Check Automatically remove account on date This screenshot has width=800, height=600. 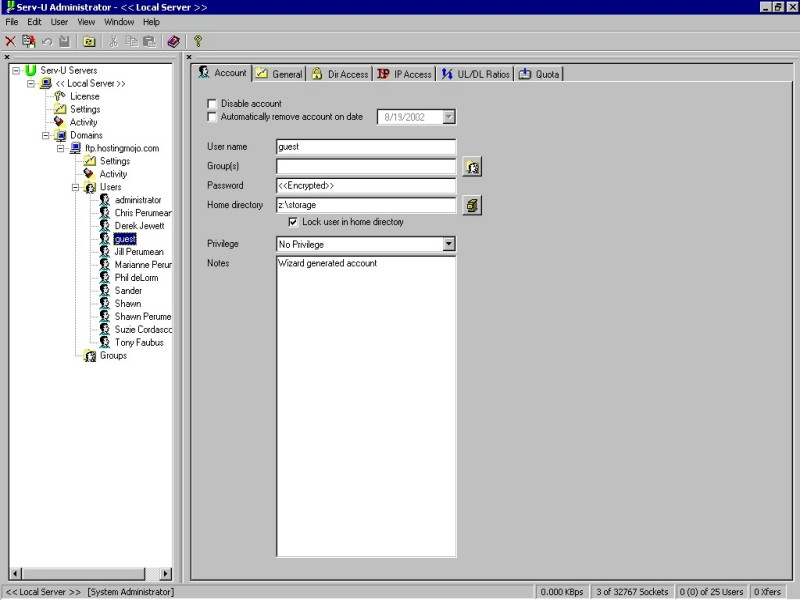pos(211,117)
